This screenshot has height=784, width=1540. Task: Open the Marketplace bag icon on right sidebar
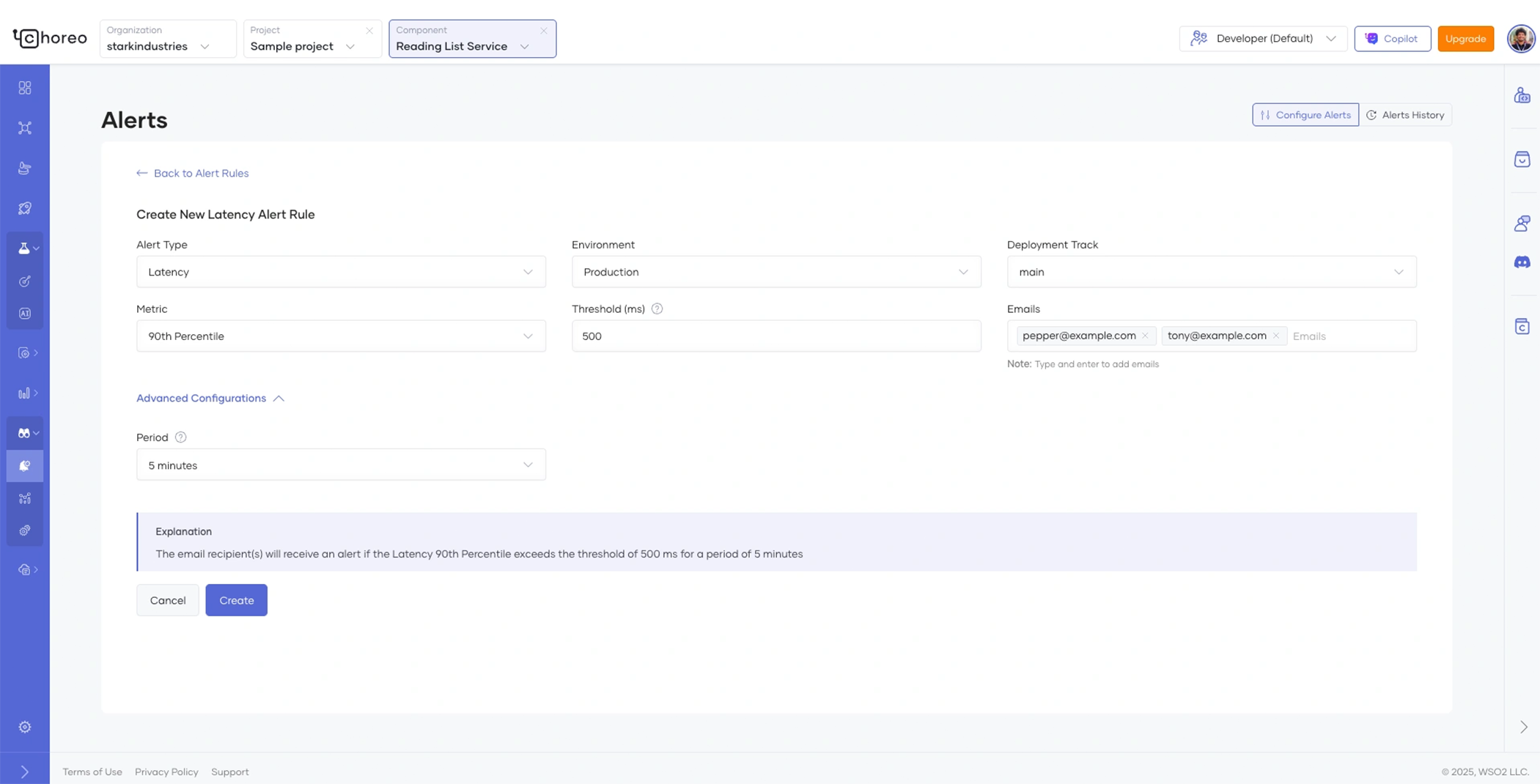click(1522, 159)
